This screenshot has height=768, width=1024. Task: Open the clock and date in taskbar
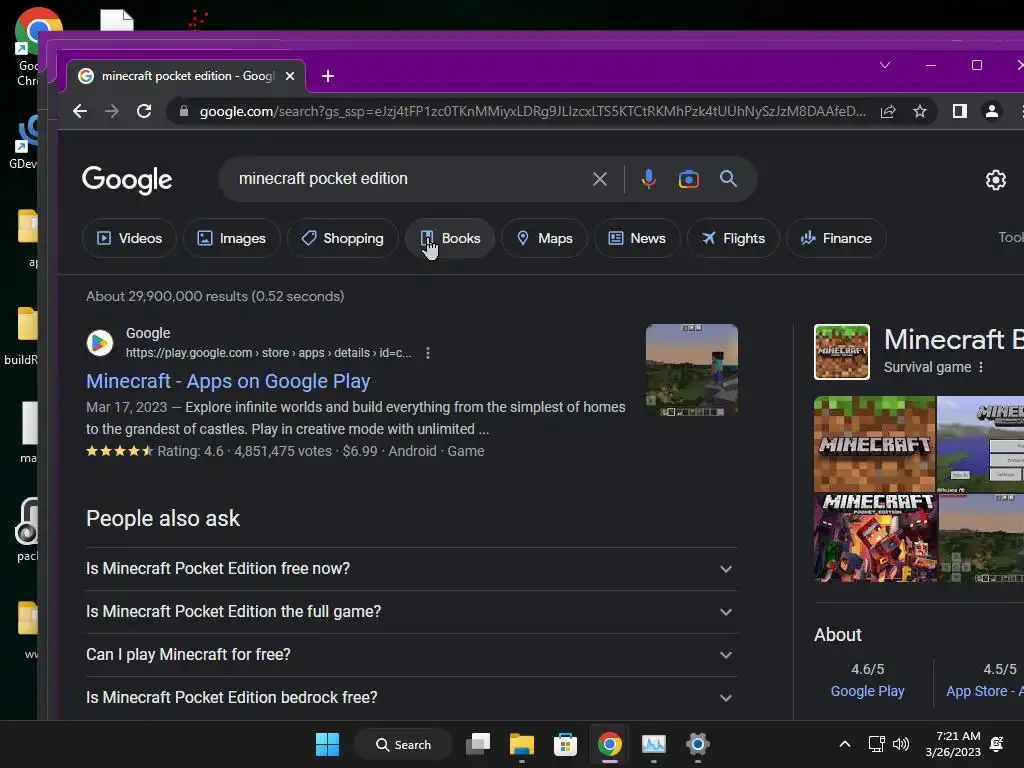pos(953,744)
